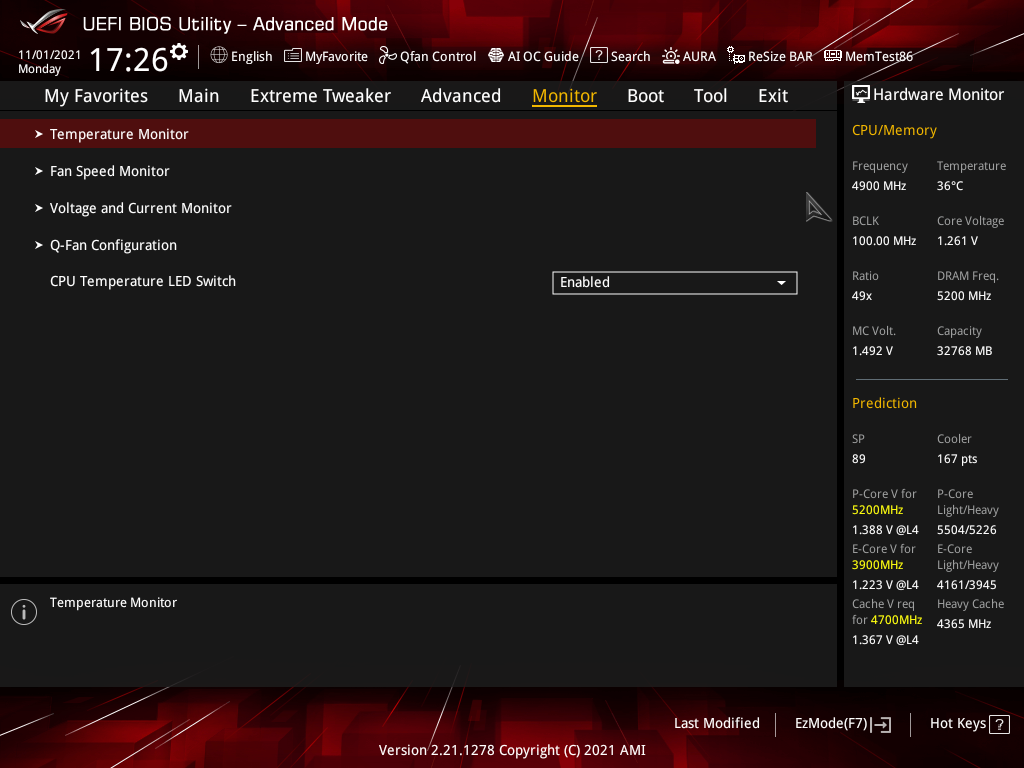Image resolution: width=1024 pixels, height=768 pixels.
Task: Click the ReSize BAR icon
Action: click(x=736, y=56)
